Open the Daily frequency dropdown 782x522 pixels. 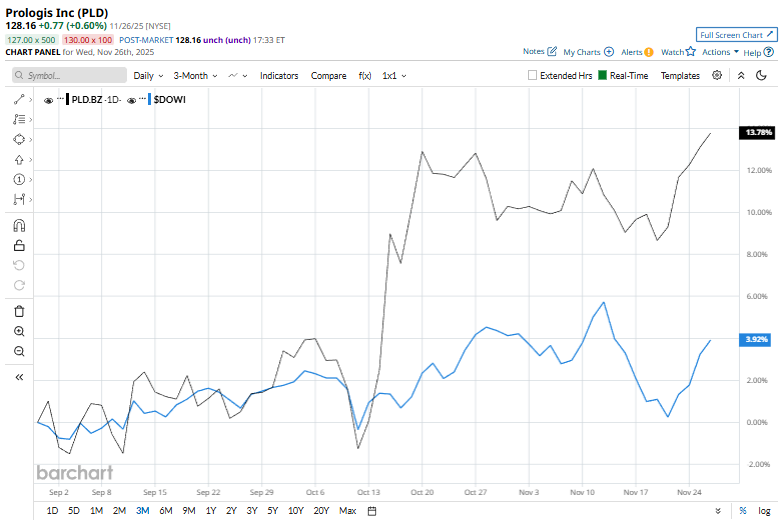click(149, 75)
